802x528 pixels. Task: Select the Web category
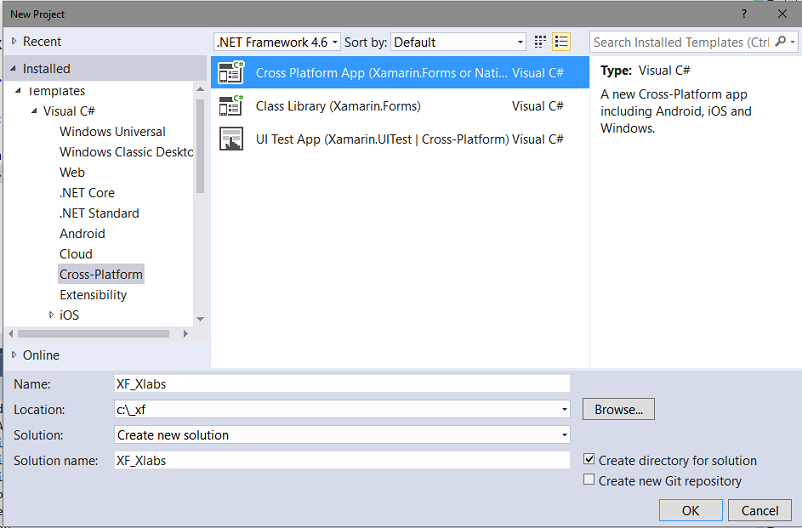click(72, 172)
